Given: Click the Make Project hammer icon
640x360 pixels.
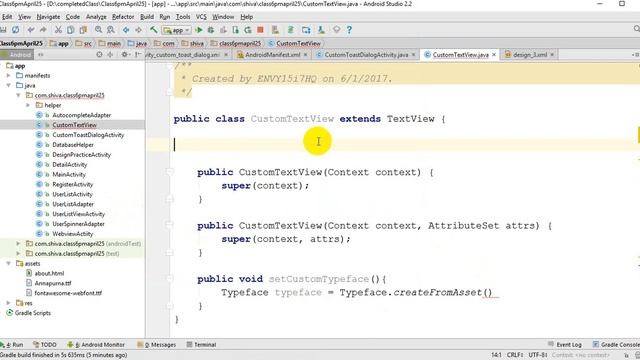Looking at the screenshot, I should pyautogui.click(x=153, y=30).
